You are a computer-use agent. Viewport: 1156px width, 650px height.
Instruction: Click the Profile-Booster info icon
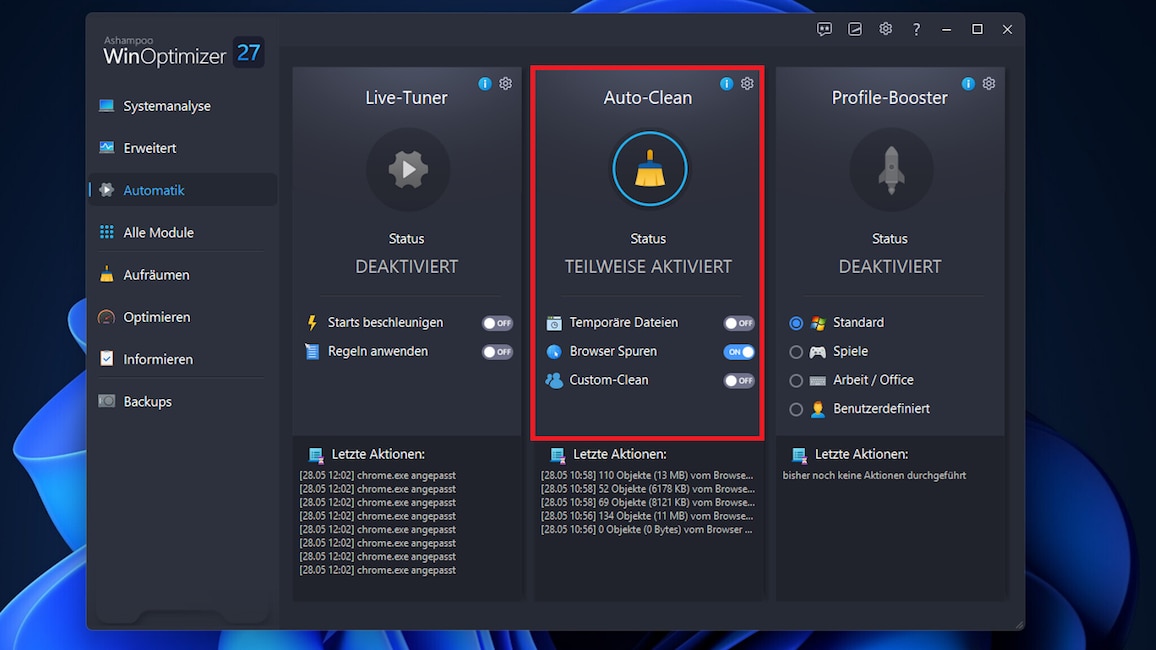968,83
